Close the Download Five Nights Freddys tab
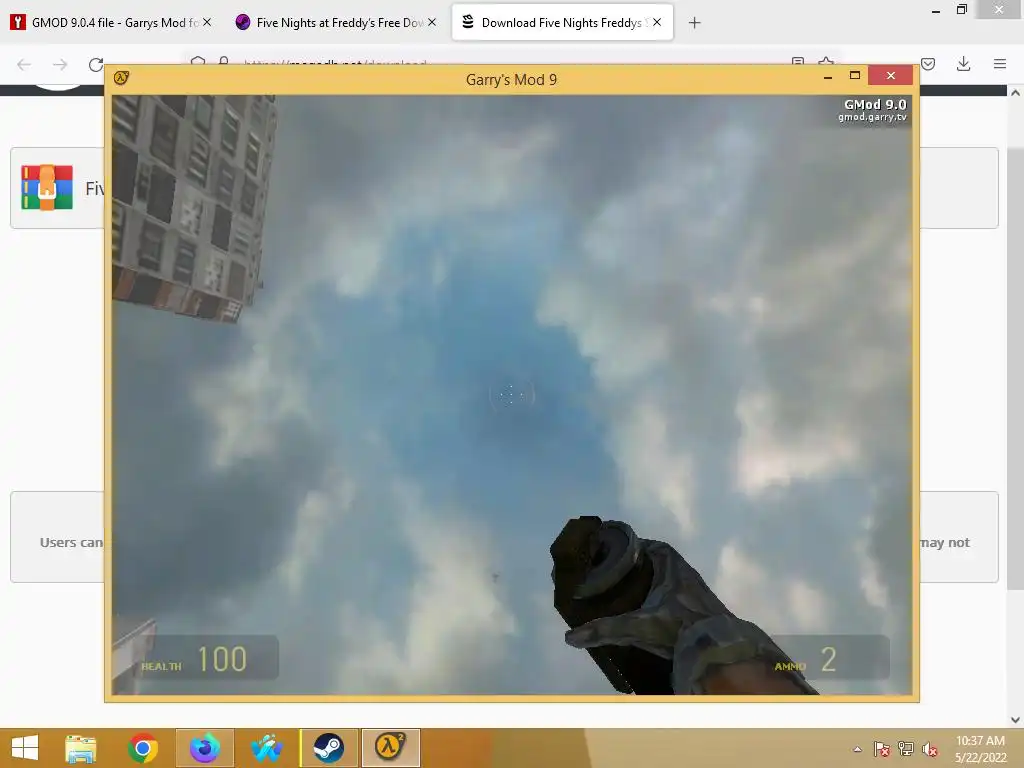 coord(657,22)
